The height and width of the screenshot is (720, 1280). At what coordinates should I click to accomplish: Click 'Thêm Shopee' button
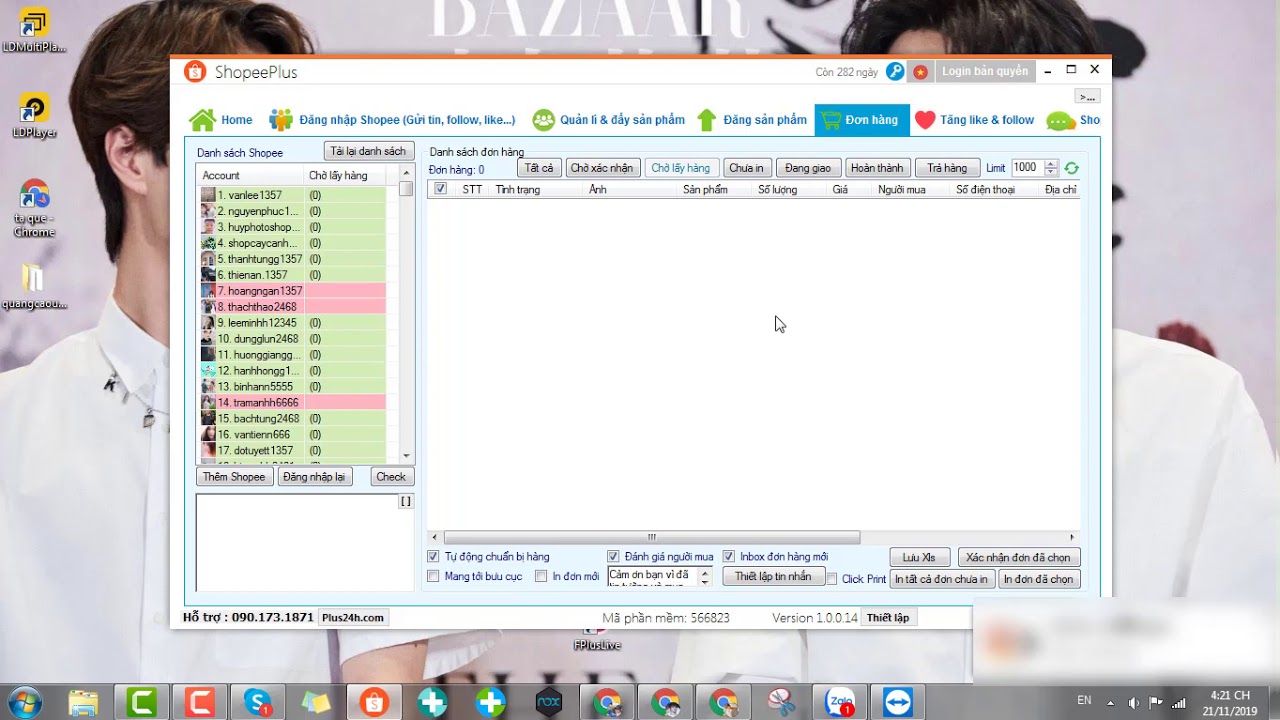click(234, 477)
